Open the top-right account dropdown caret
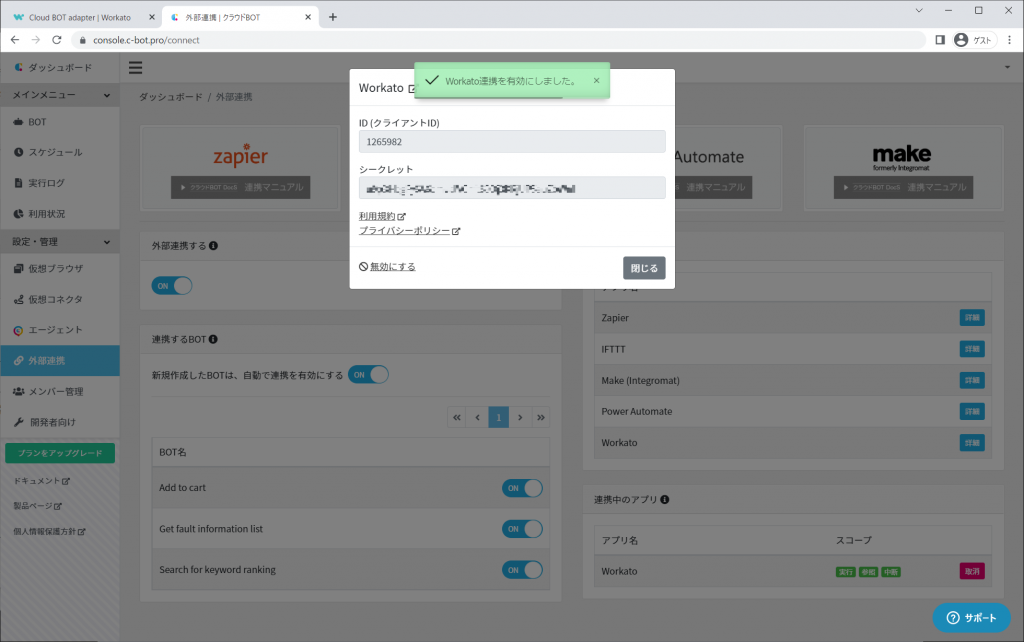The width and height of the screenshot is (1024, 642). coord(1007,67)
